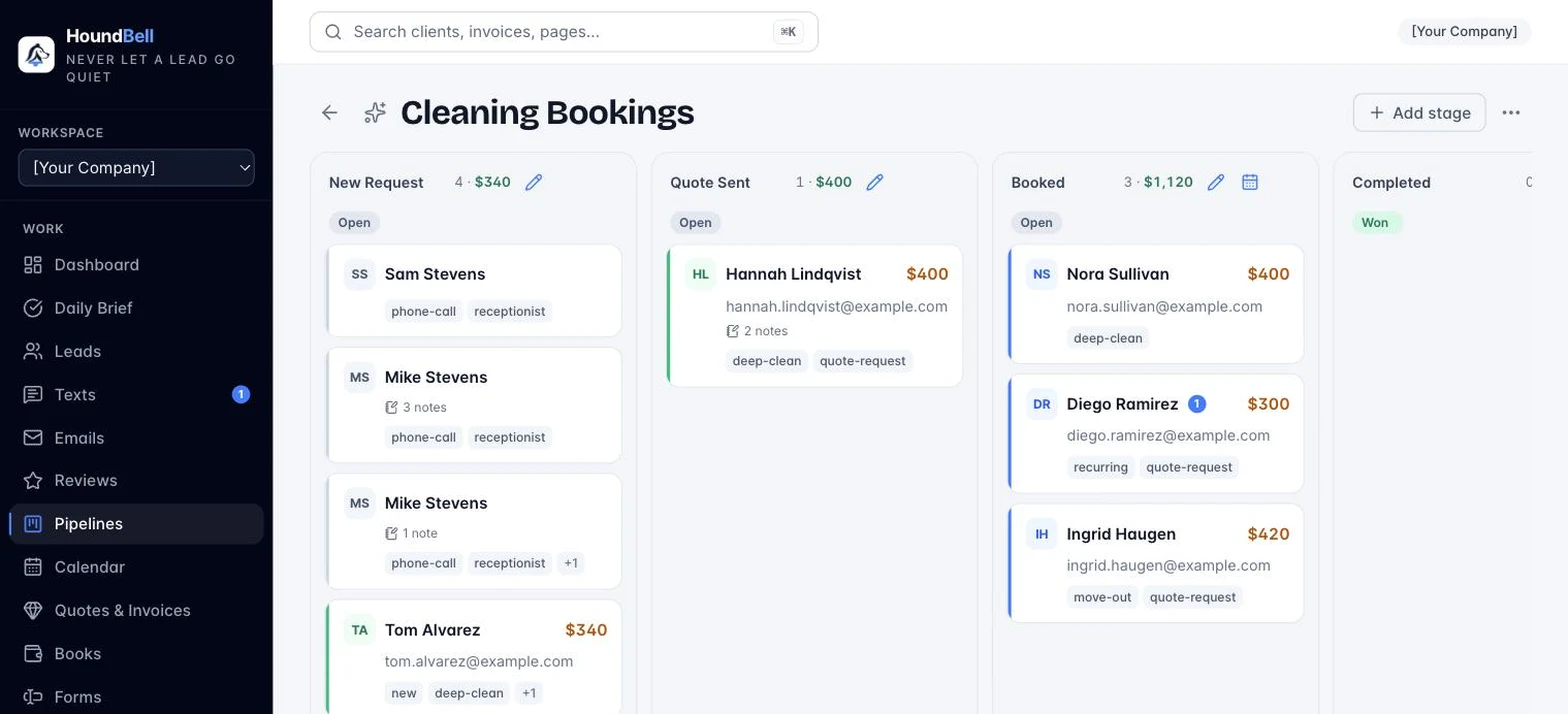Click the $420 Ingrid Haugen amount
The image size is (1568, 714).
[x=1269, y=534]
